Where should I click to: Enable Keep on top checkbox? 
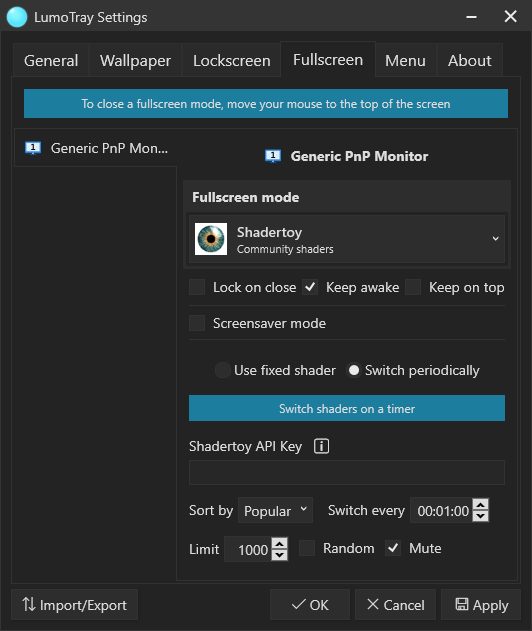(x=413, y=287)
